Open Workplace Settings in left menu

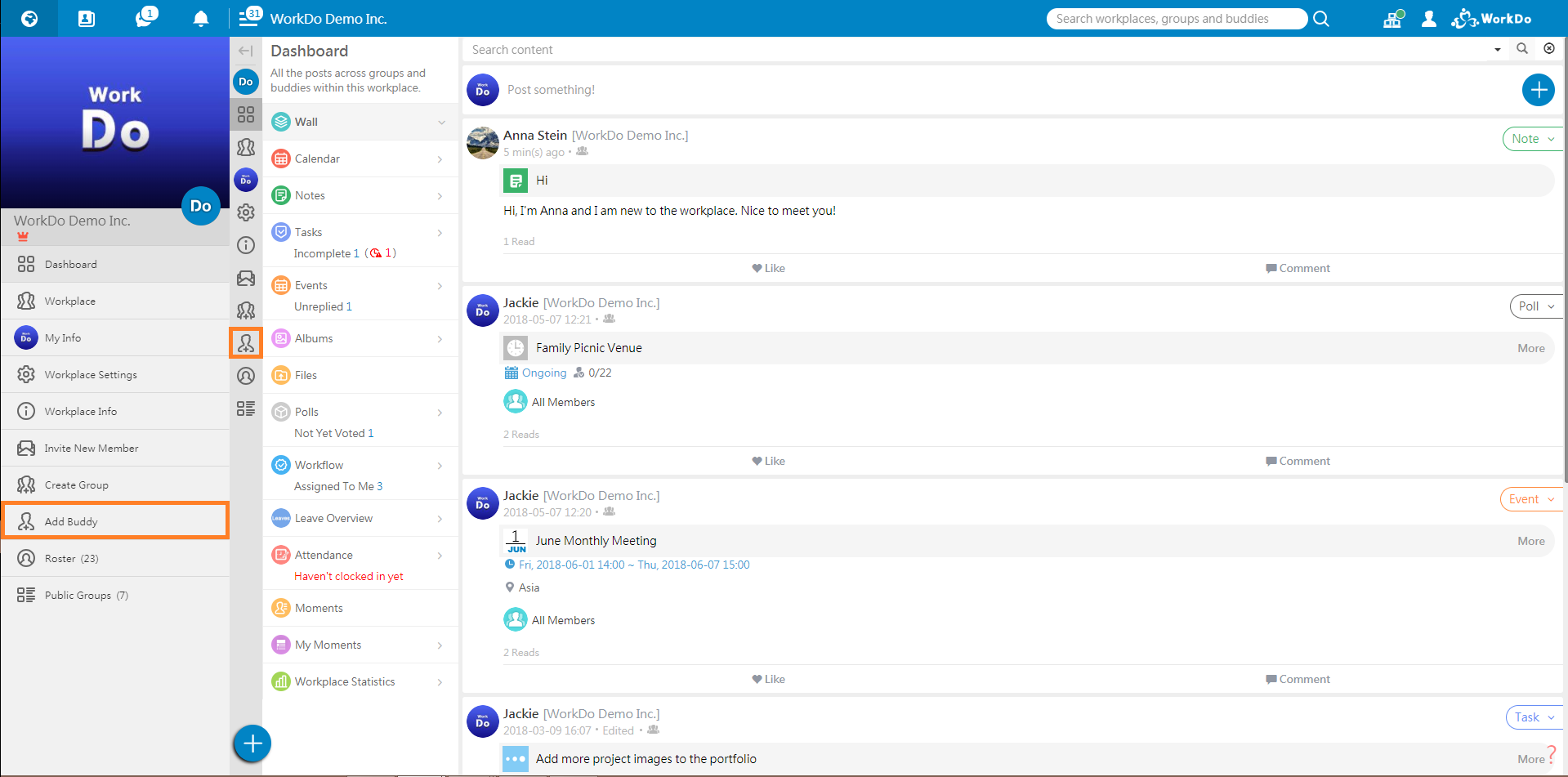pos(115,374)
